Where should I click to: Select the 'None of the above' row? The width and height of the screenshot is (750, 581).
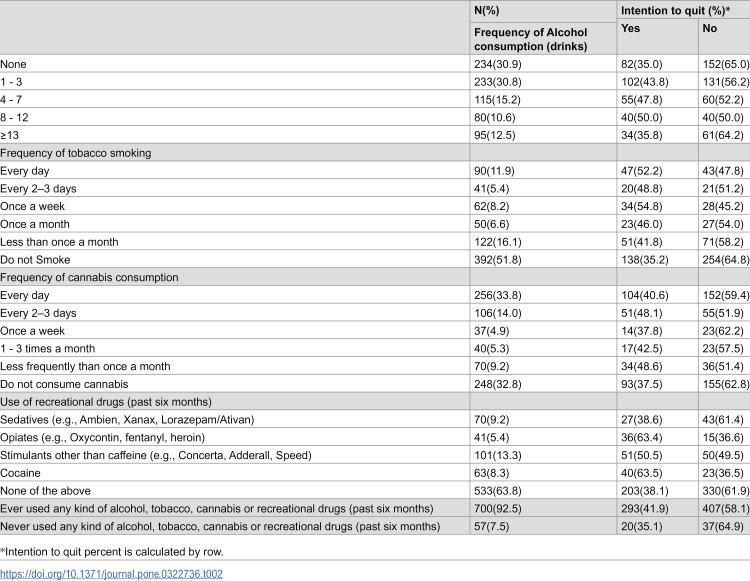(x=375, y=491)
